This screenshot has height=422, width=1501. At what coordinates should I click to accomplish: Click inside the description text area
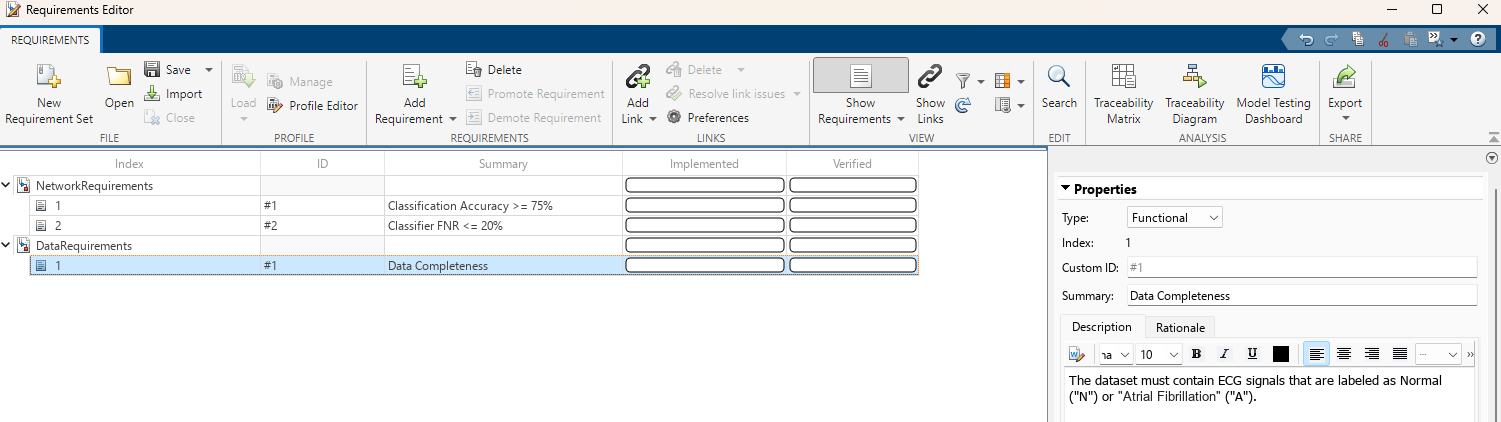pyautogui.click(x=1268, y=396)
